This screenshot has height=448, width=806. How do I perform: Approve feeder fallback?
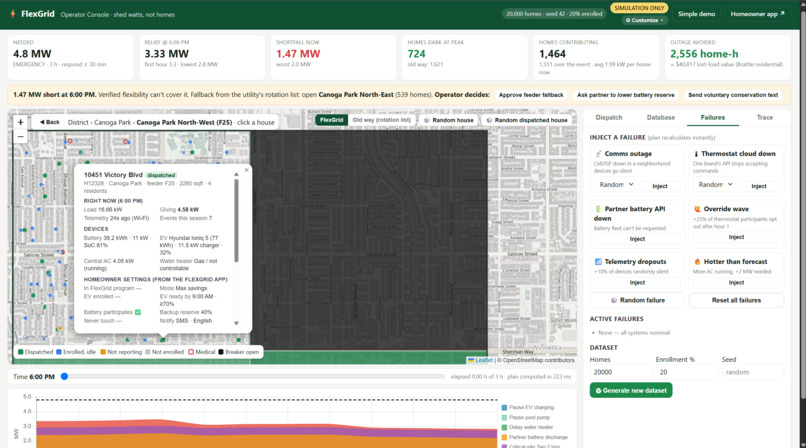[x=531, y=95]
